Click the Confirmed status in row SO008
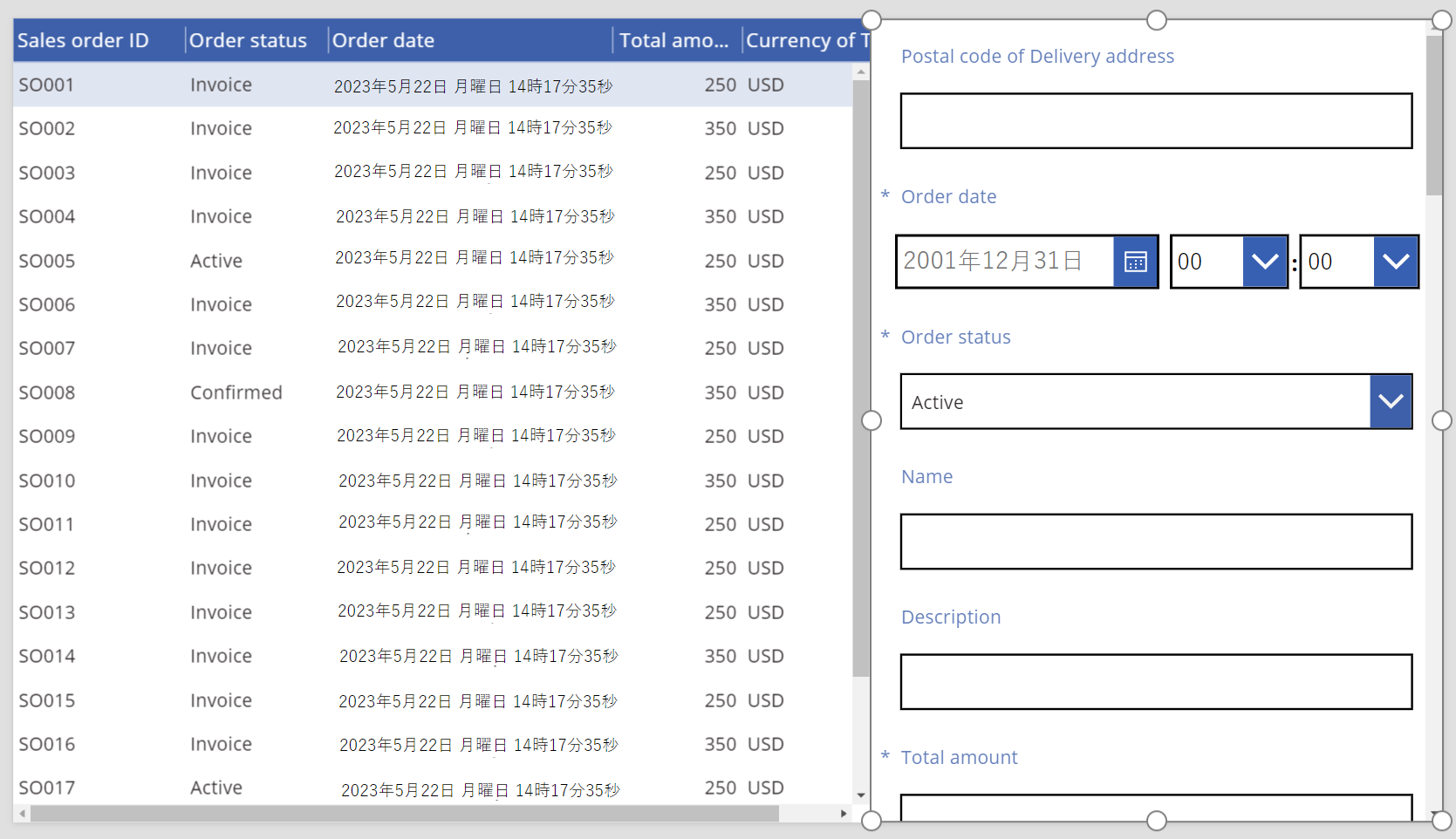The image size is (1456, 839). tap(236, 392)
